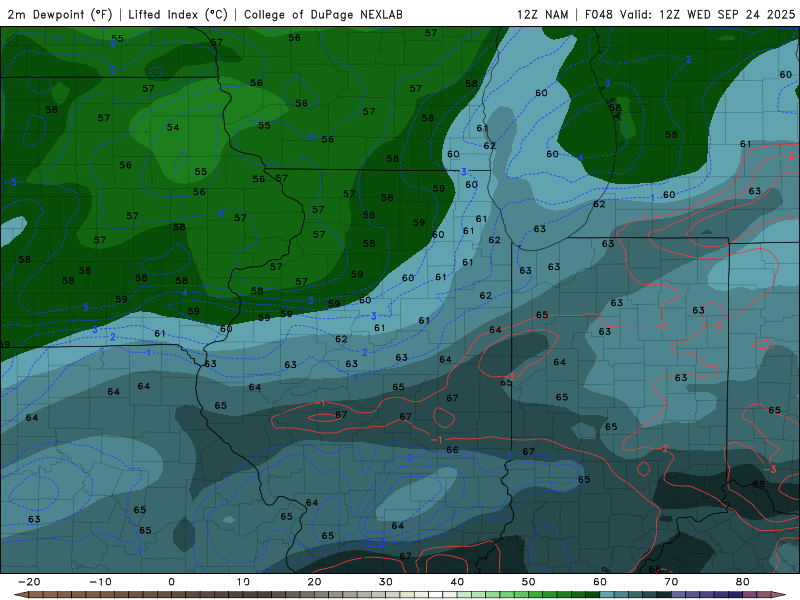Screen dimensions: 800x600
Task: Click the "Lifted Index (°C)" title text
Action: tap(178, 14)
